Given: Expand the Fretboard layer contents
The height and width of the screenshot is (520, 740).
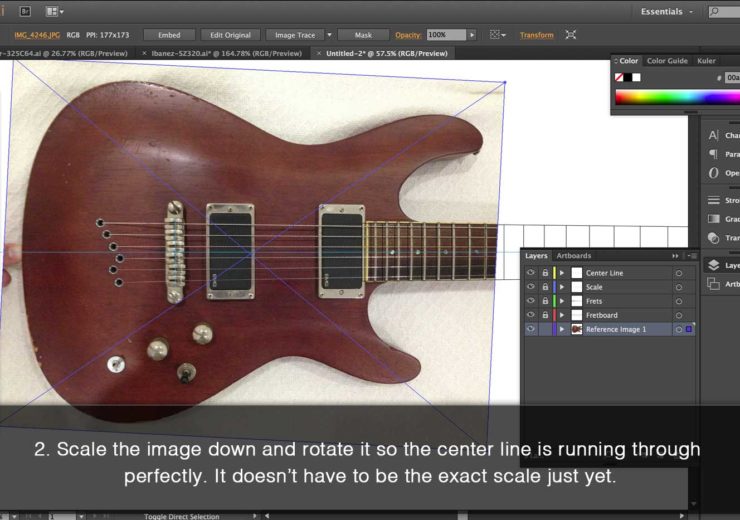Looking at the screenshot, I should [562, 315].
